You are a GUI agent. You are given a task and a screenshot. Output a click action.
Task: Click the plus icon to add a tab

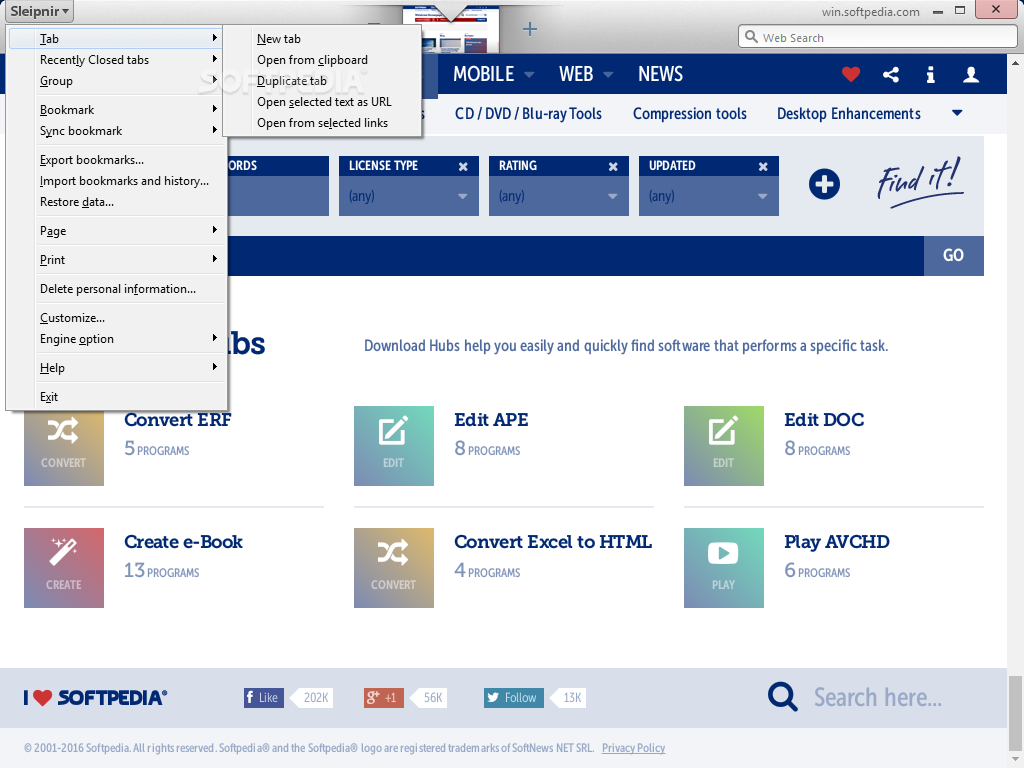[x=530, y=29]
